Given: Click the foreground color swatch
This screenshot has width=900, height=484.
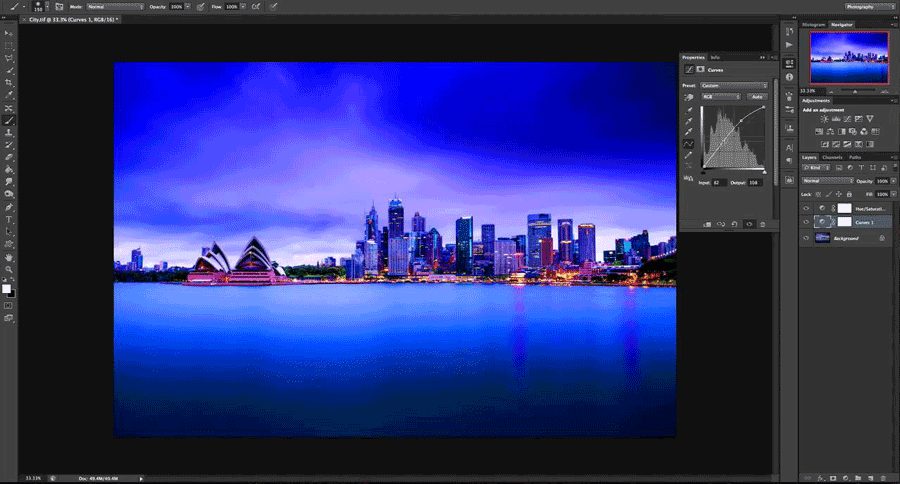Looking at the screenshot, I should [7, 288].
